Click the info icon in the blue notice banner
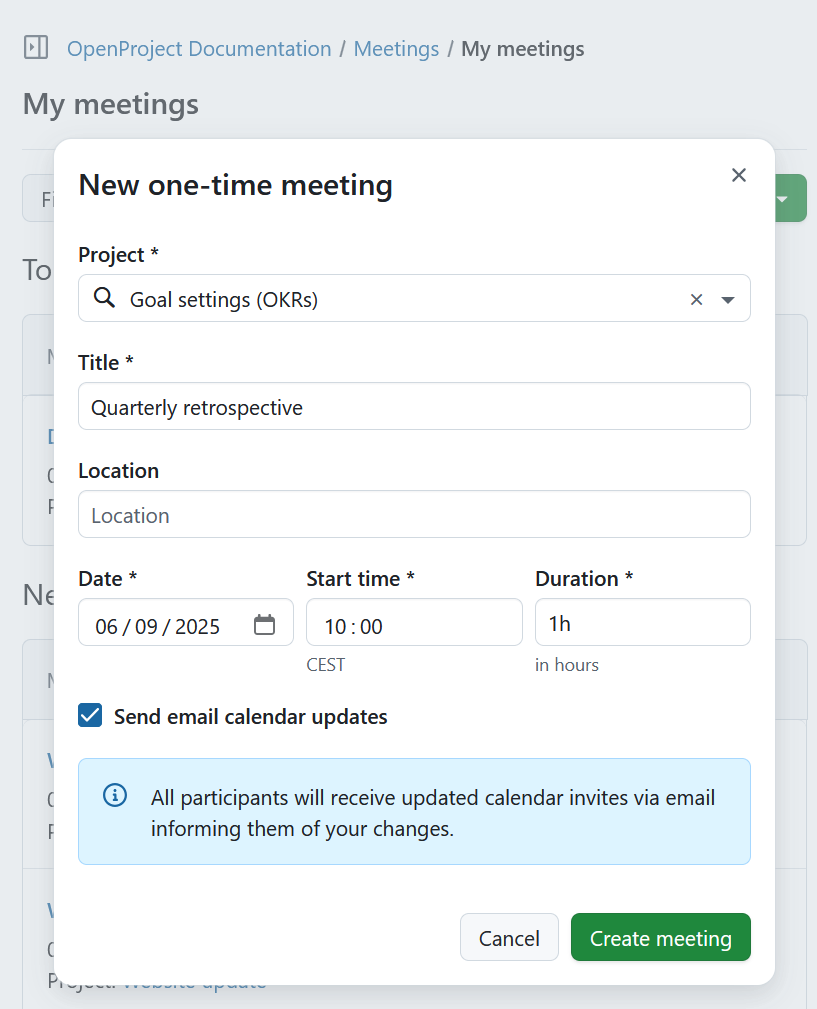 [x=114, y=795]
